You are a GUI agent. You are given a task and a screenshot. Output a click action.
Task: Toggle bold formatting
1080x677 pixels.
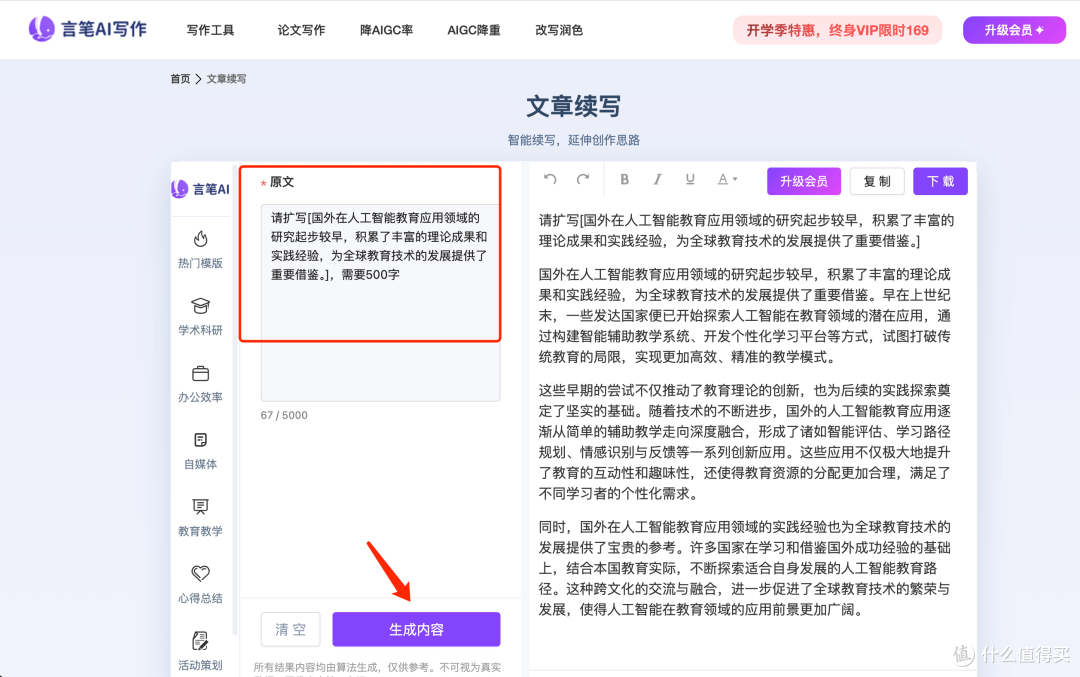click(624, 180)
